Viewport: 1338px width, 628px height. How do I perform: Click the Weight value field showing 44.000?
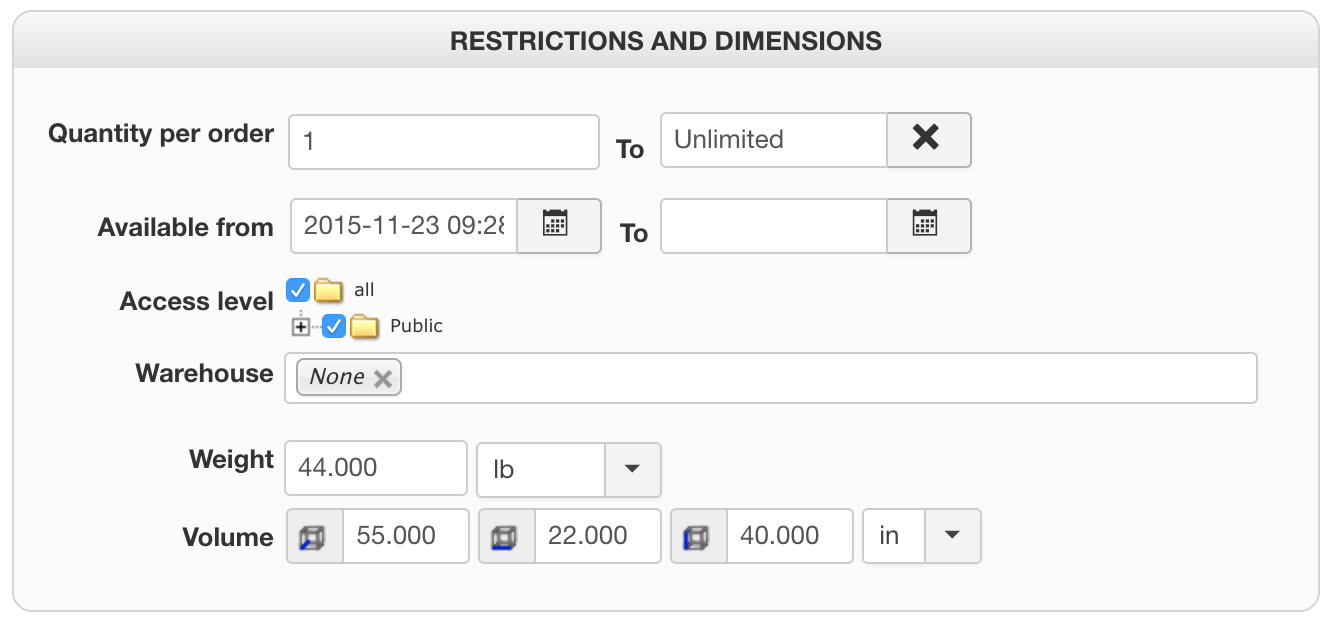click(x=375, y=468)
